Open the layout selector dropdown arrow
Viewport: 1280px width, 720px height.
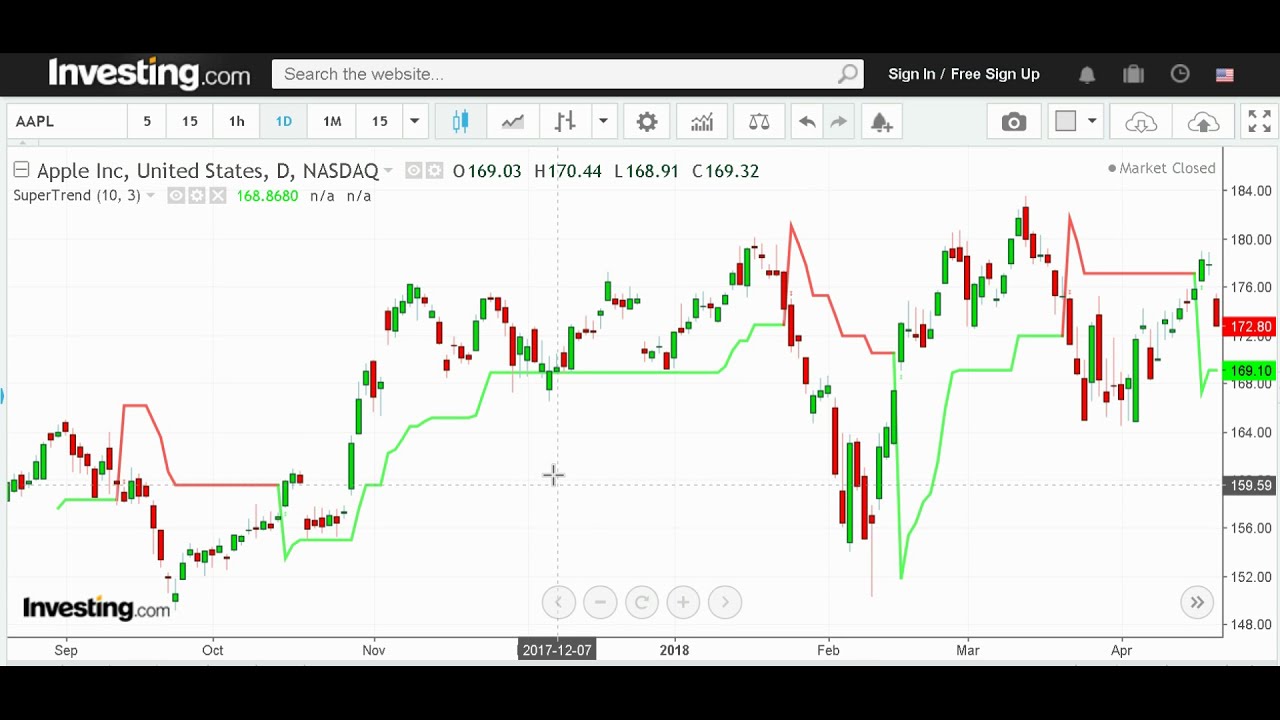[x=1092, y=122]
